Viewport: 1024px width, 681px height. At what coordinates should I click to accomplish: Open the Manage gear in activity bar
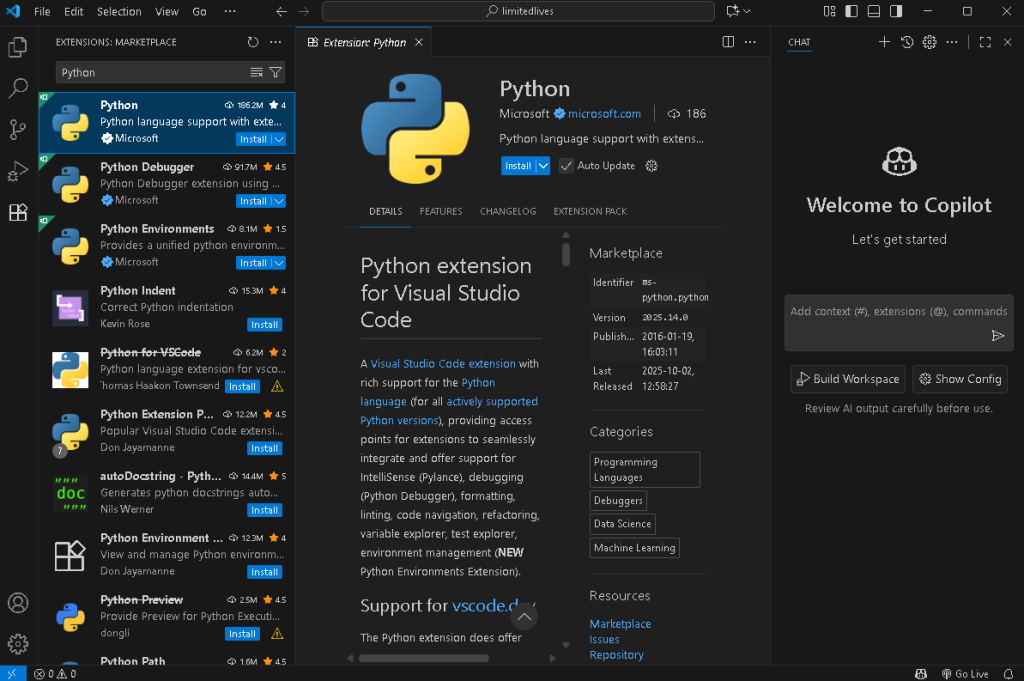click(x=17, y=644)
